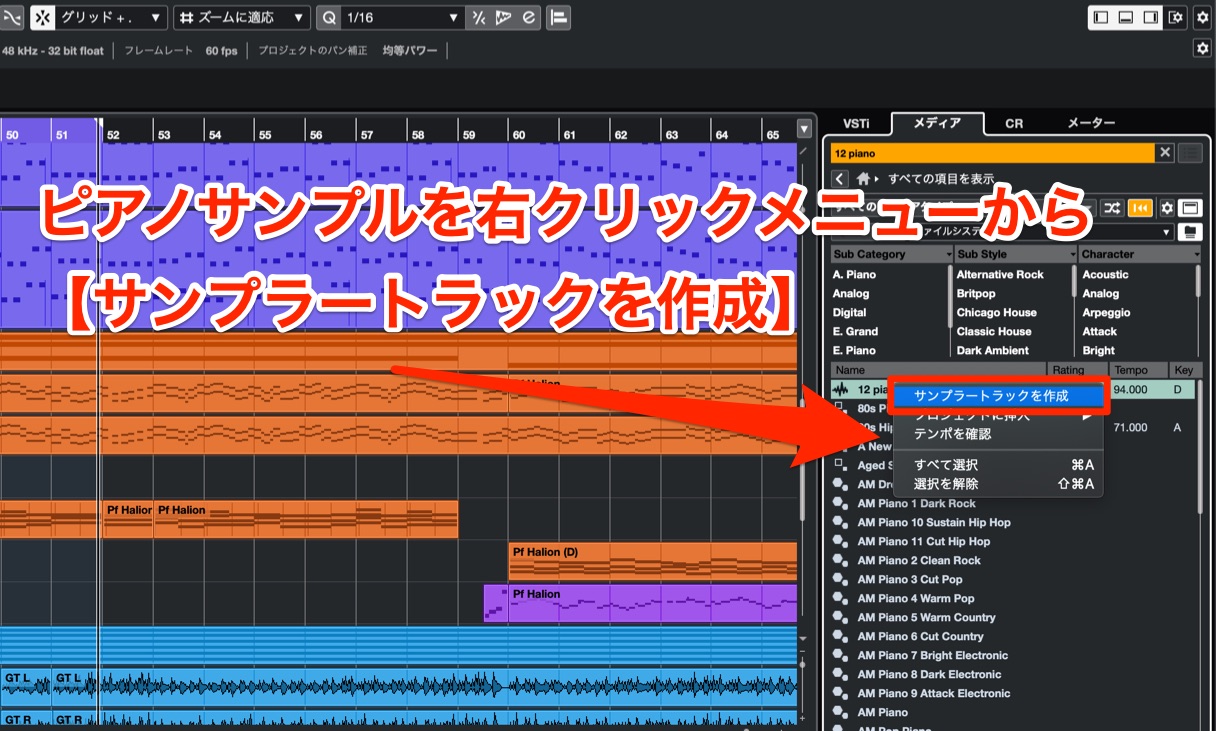Click waveform icon of '12 piano' result
1216x731 pixels.
tap(841, 389)
